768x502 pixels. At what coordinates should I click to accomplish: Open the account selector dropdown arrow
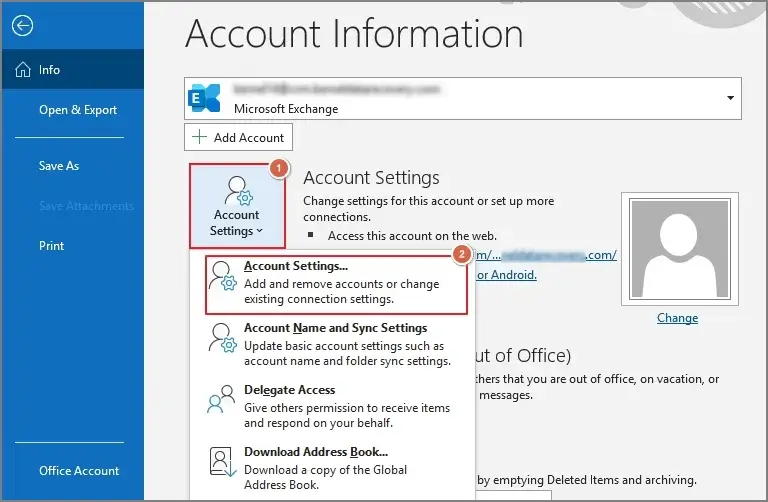tap(730, 98)
